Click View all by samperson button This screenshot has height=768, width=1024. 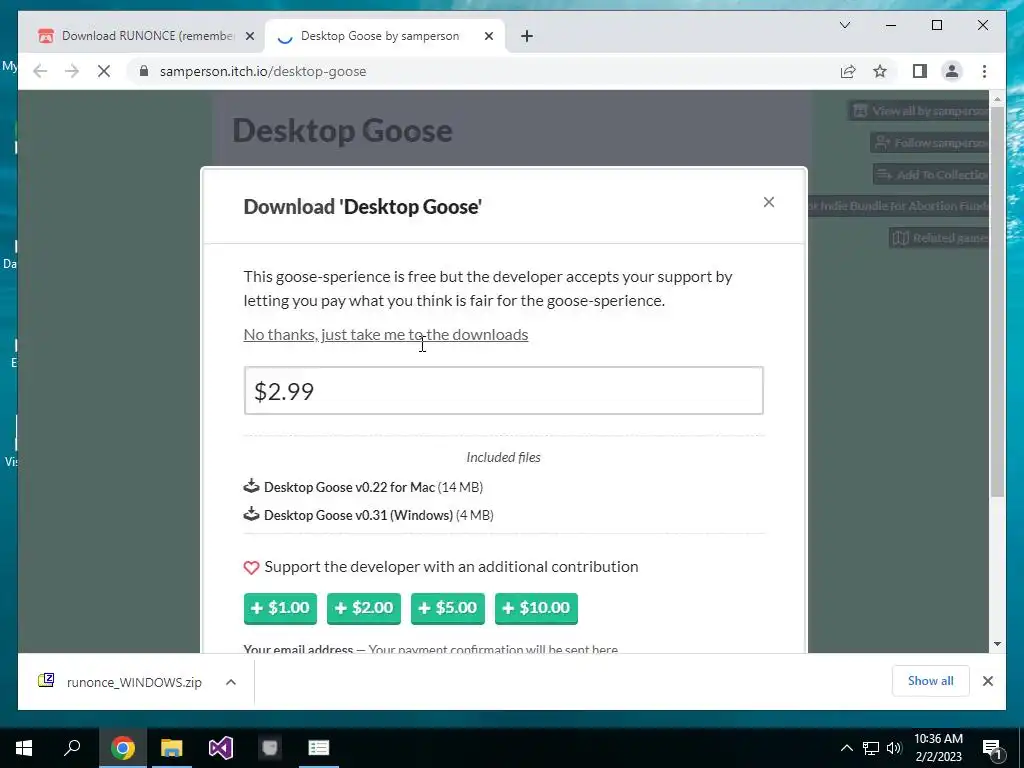[920, 111]
